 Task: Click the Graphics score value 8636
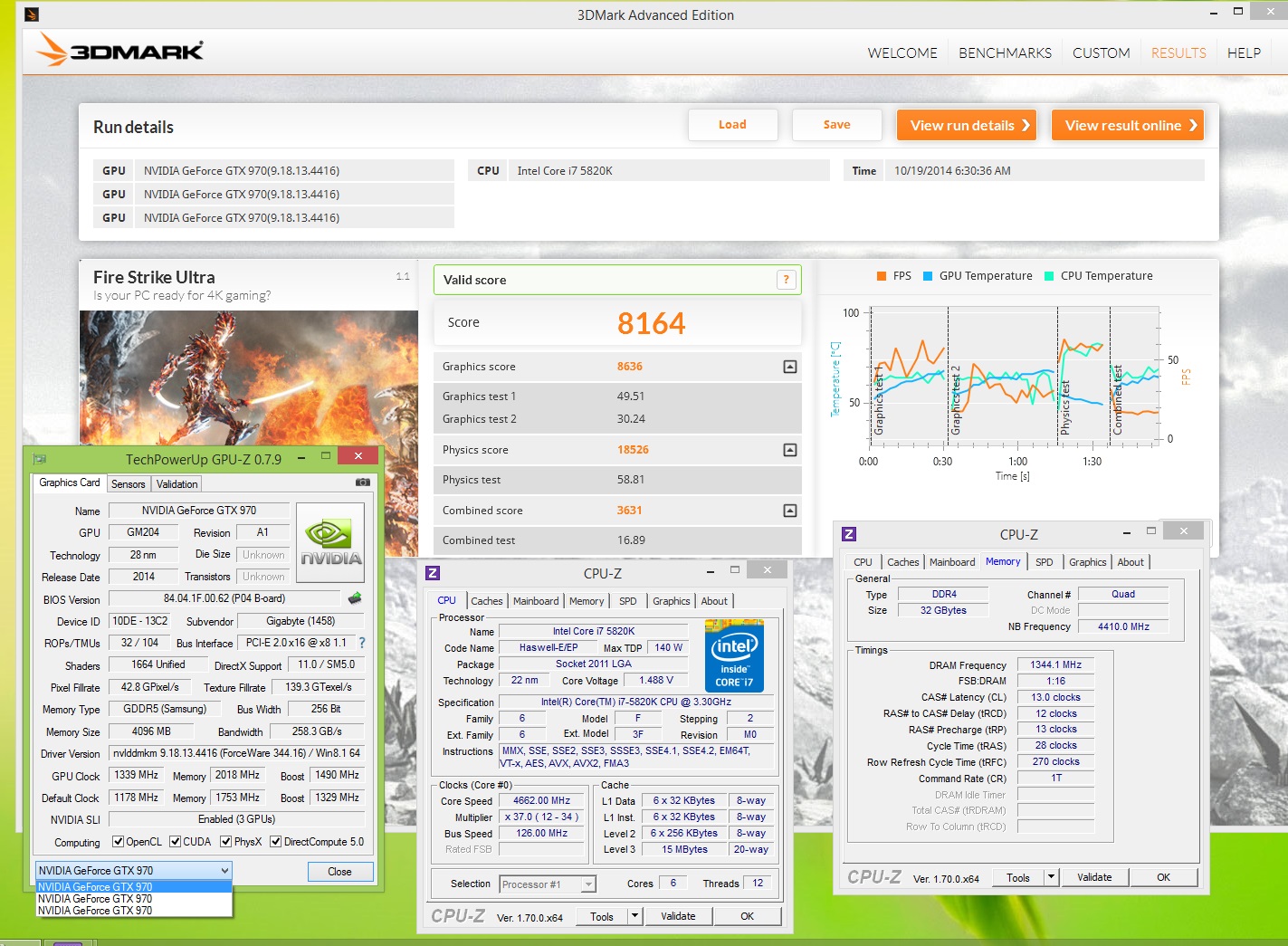[630, 367]
